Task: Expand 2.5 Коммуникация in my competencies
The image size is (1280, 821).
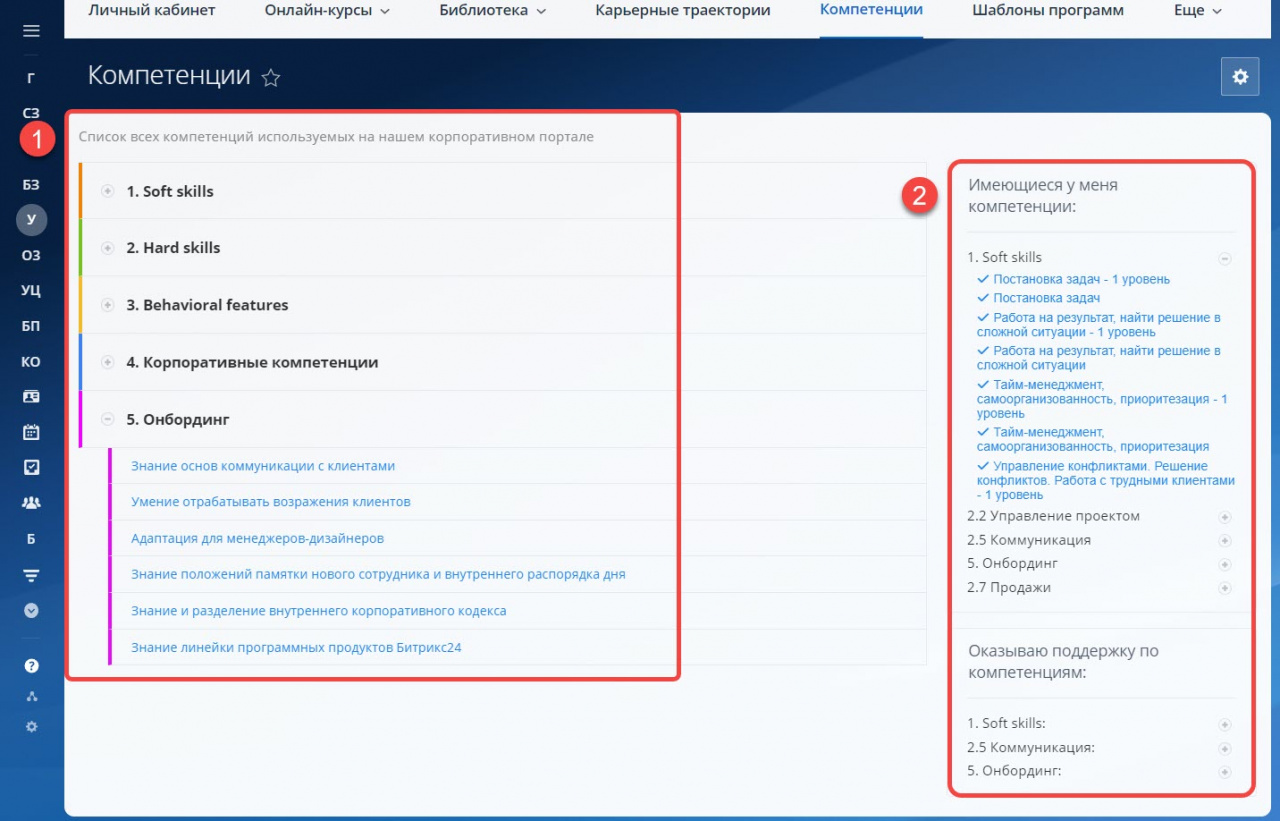Action: 1225,541
